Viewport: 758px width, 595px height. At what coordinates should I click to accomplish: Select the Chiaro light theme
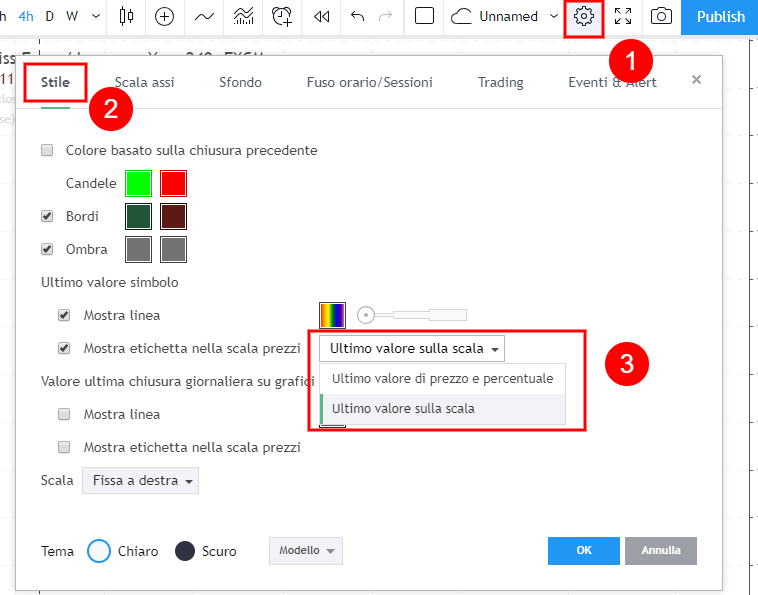(99, 551)
